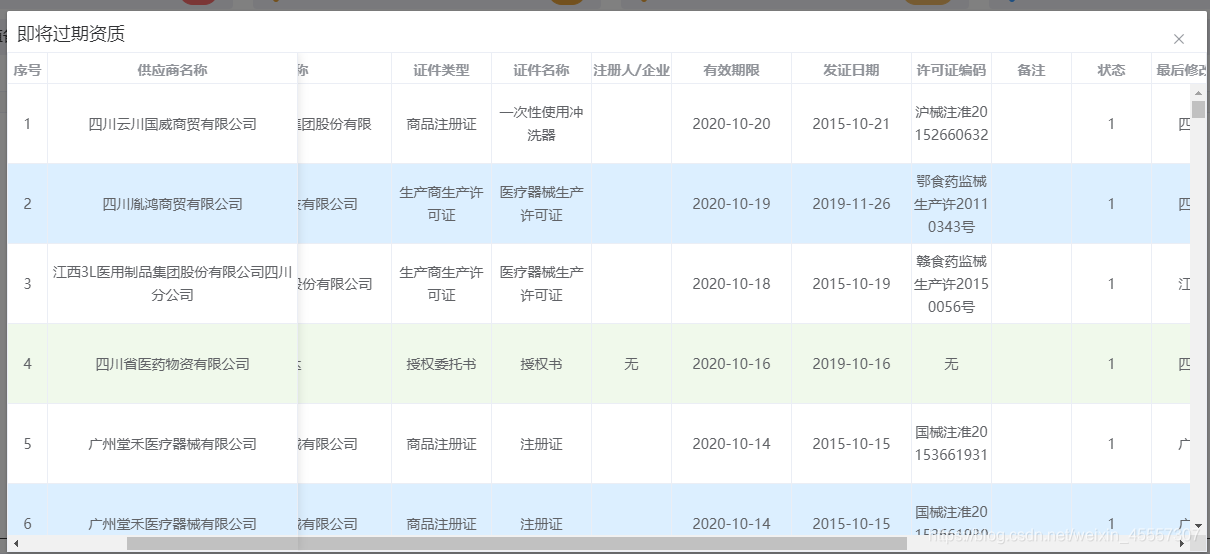Click the 供应商名称 column header
Screen dimensions: 1210x554
[x=172, y=70]
